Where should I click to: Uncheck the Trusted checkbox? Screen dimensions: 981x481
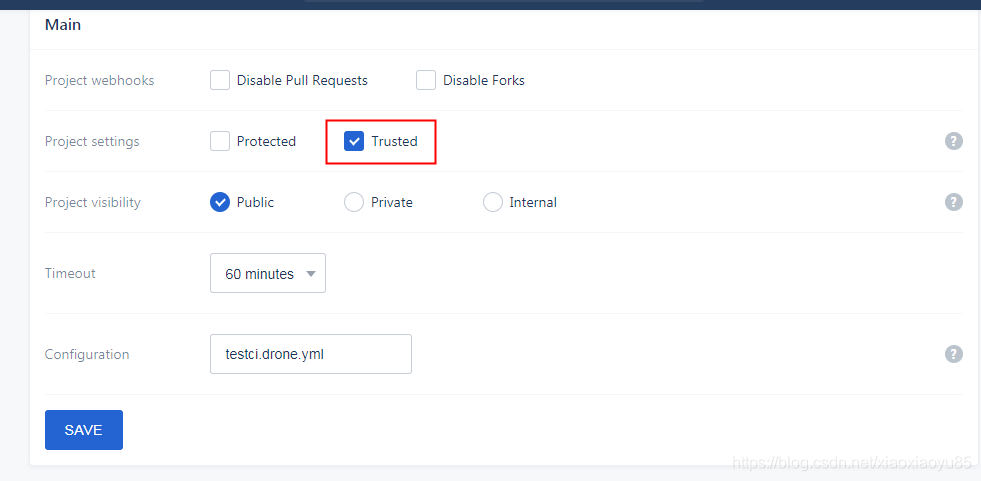pos(354,141)
